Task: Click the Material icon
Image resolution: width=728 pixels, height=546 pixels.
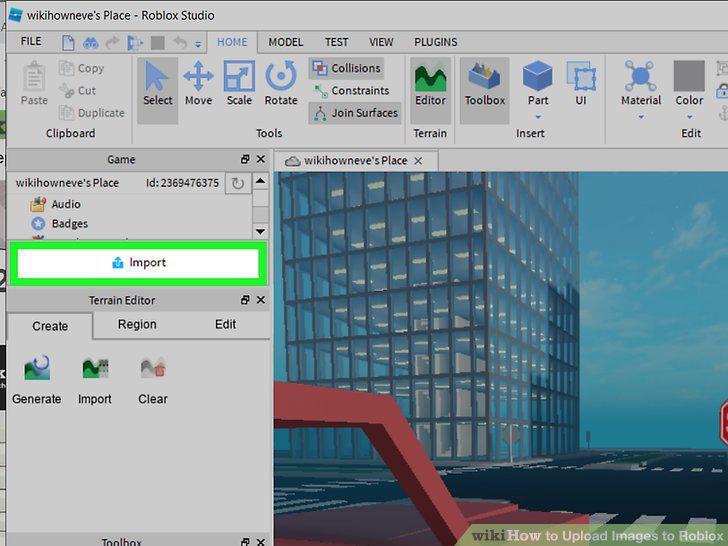Action: pos(641,76)
